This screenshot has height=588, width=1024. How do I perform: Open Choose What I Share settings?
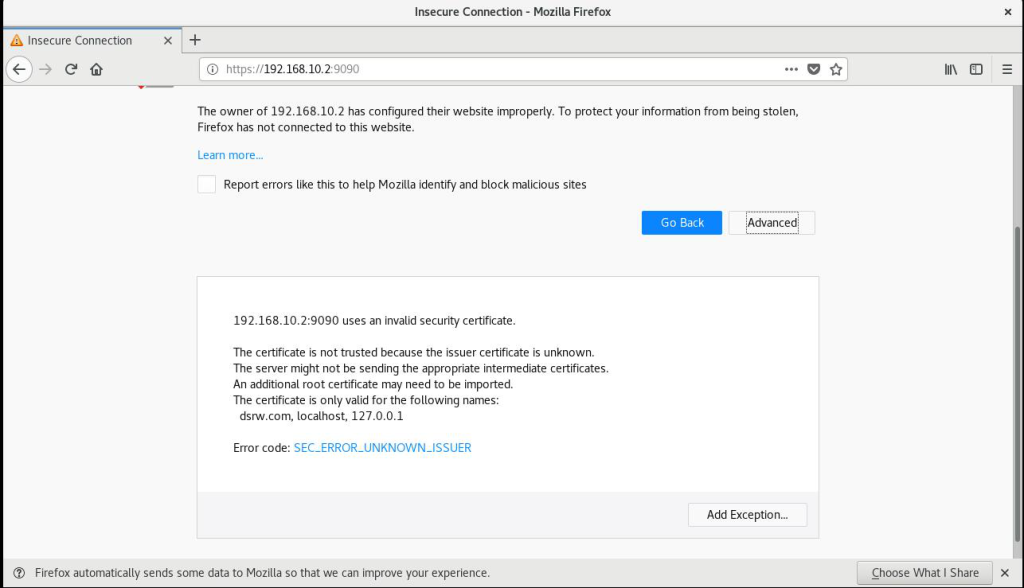[925, 573]
